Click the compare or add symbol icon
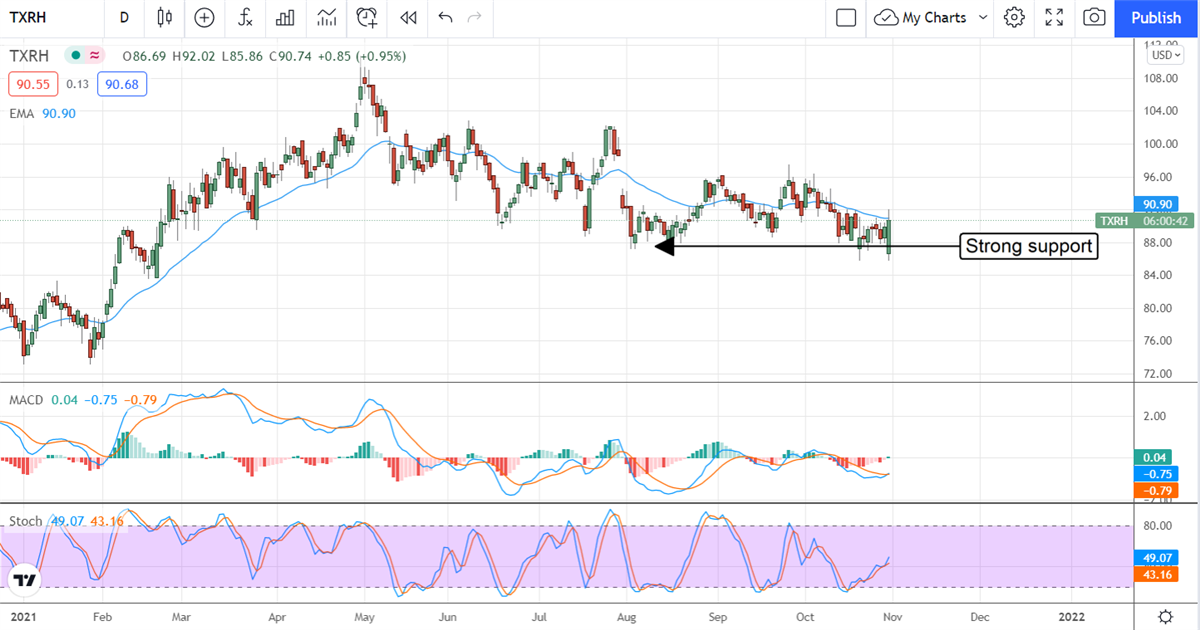 (205, 17)
